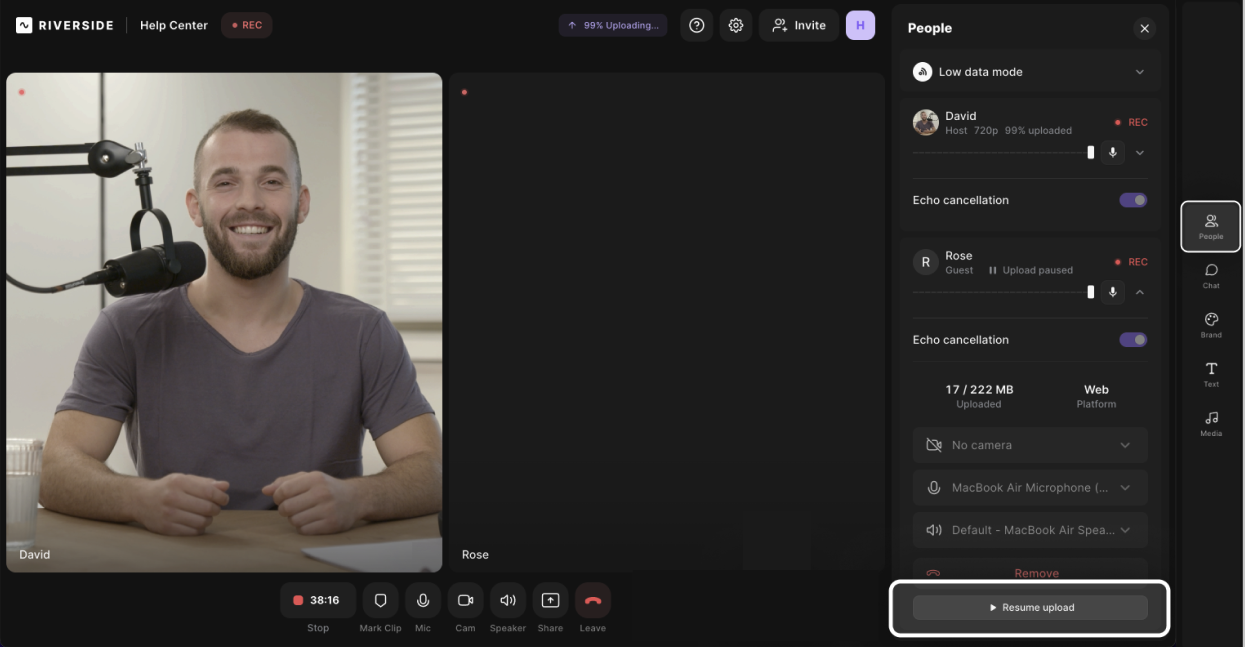The image size is (1245, 647).
Task: Switch to the Chat sidebar tab
Action: pyautogui.click(x=1211, y=275)
